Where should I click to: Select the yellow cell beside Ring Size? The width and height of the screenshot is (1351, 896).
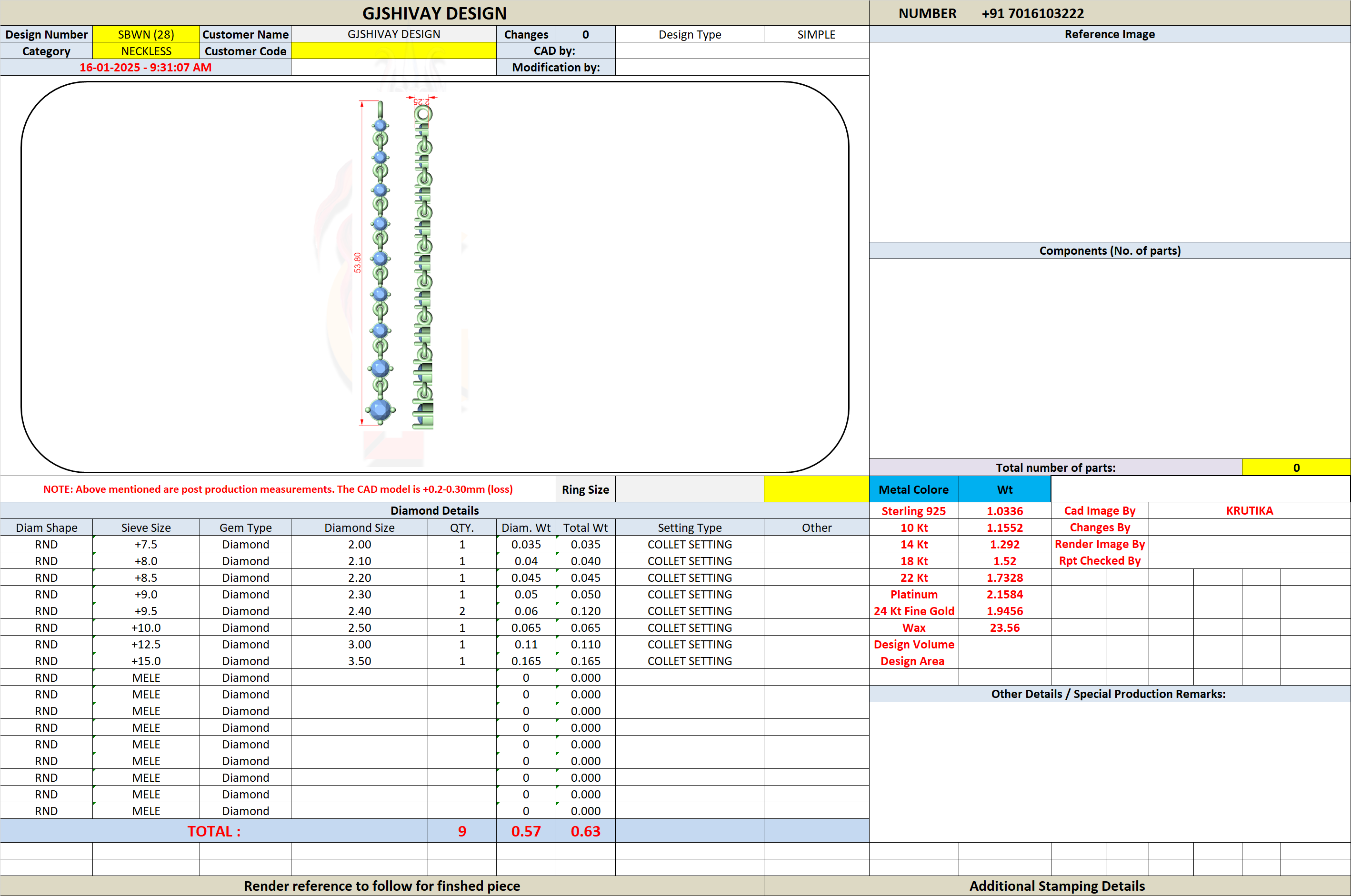pyautogui.click(x=816, y=489)
